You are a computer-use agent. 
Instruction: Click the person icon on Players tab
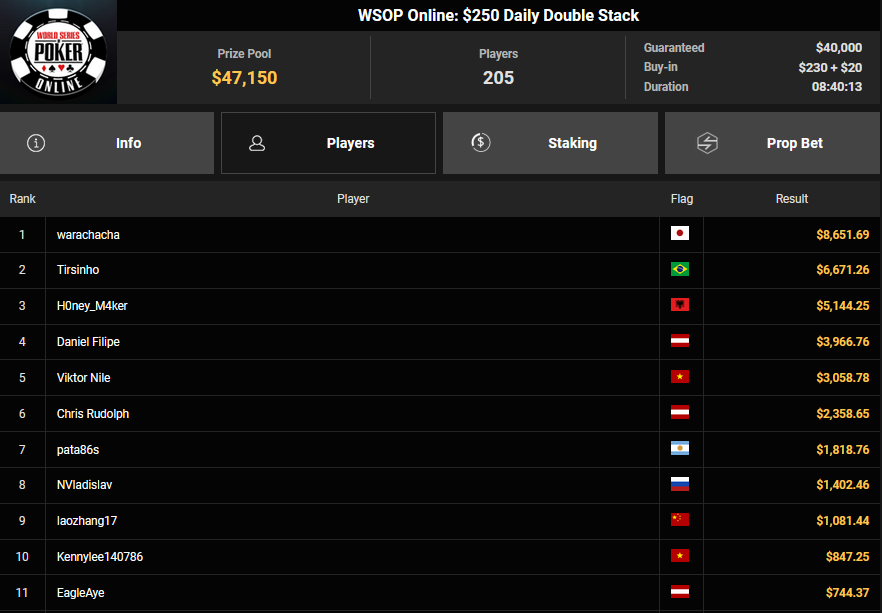(x=257, y=143)
